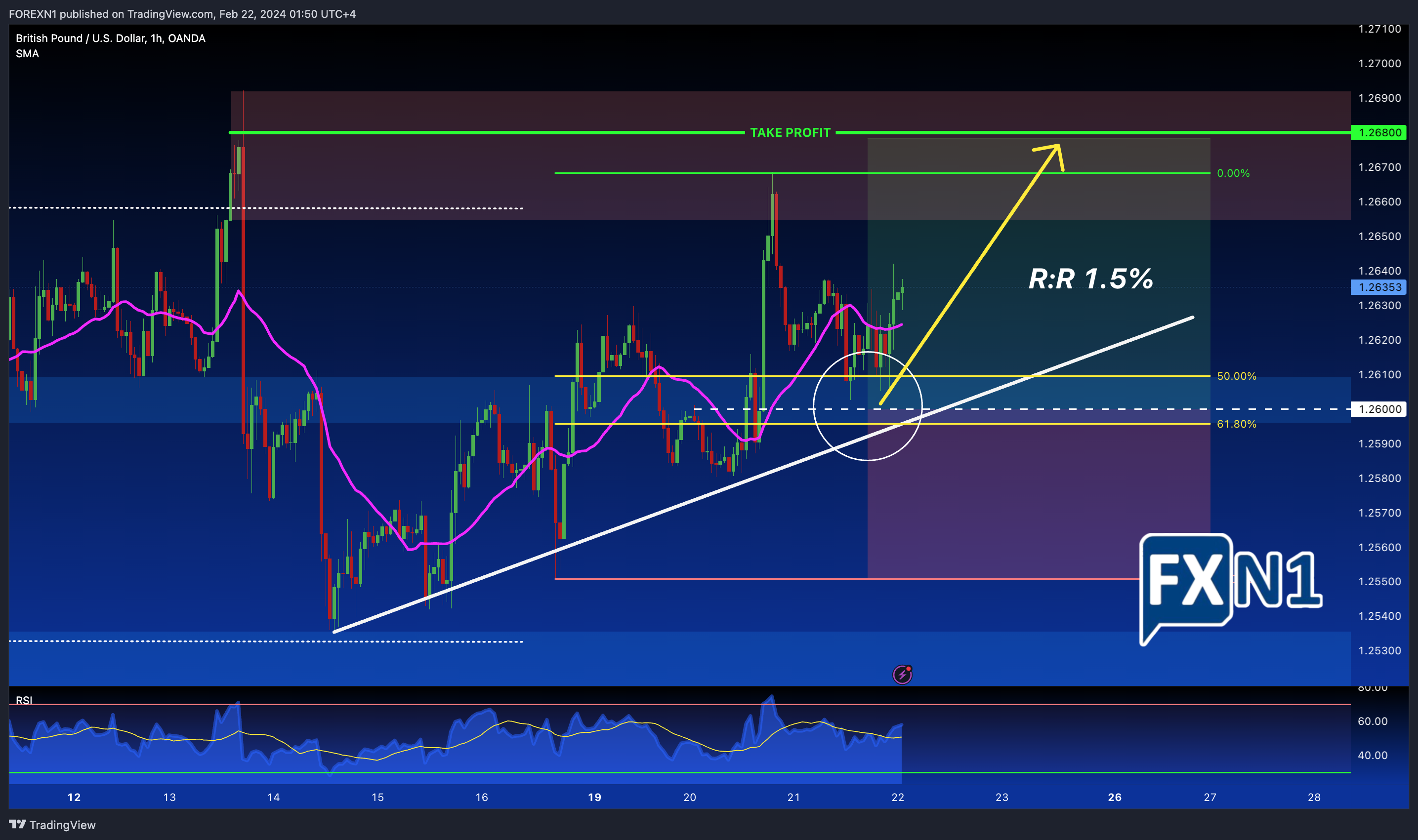Click date 28 on the time axis
This screenshot has width=1418, height=840.
(1314, 797)
